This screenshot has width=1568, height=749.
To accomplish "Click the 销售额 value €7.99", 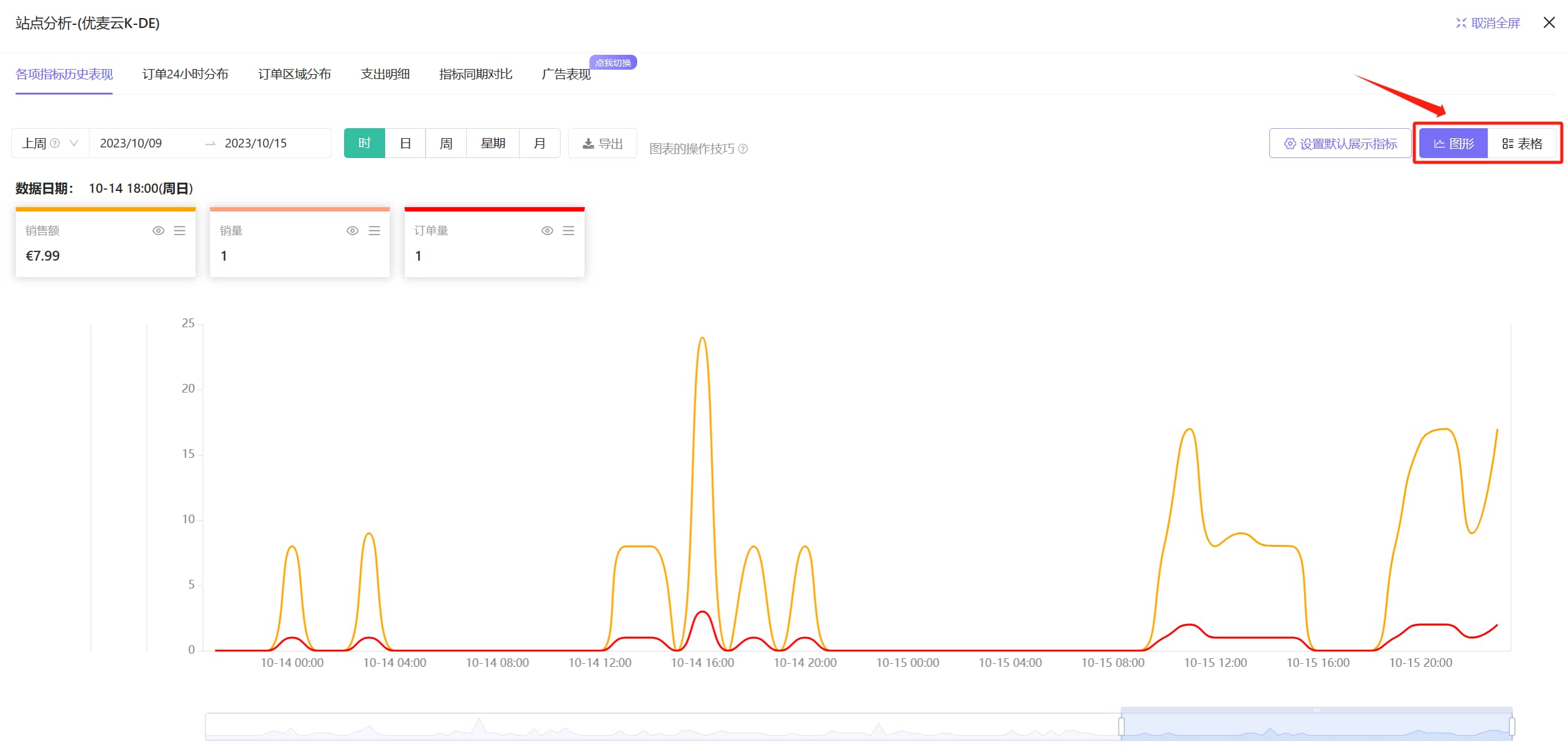I will pyautogui.click(x=43, y=256).
